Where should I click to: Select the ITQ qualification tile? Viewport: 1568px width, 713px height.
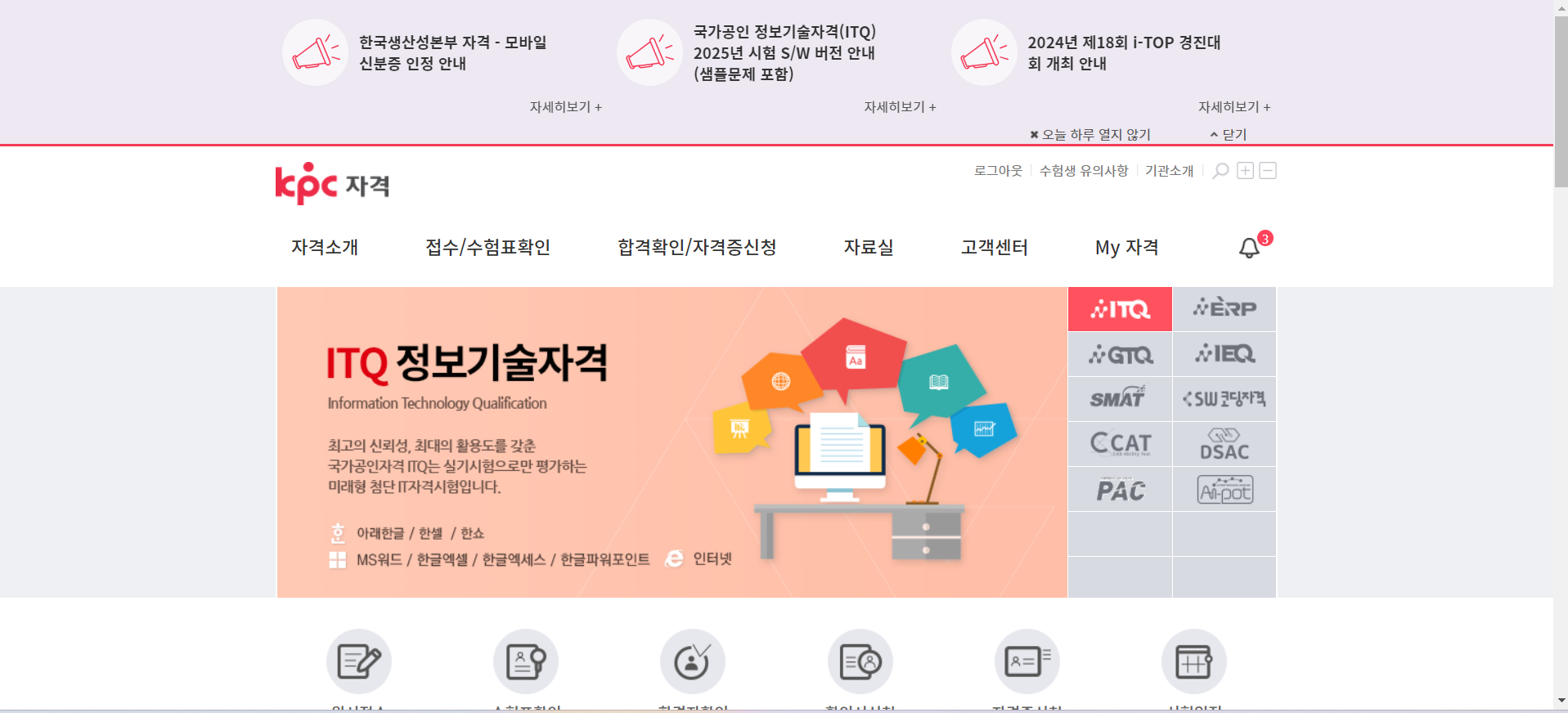click(1120, 309)
